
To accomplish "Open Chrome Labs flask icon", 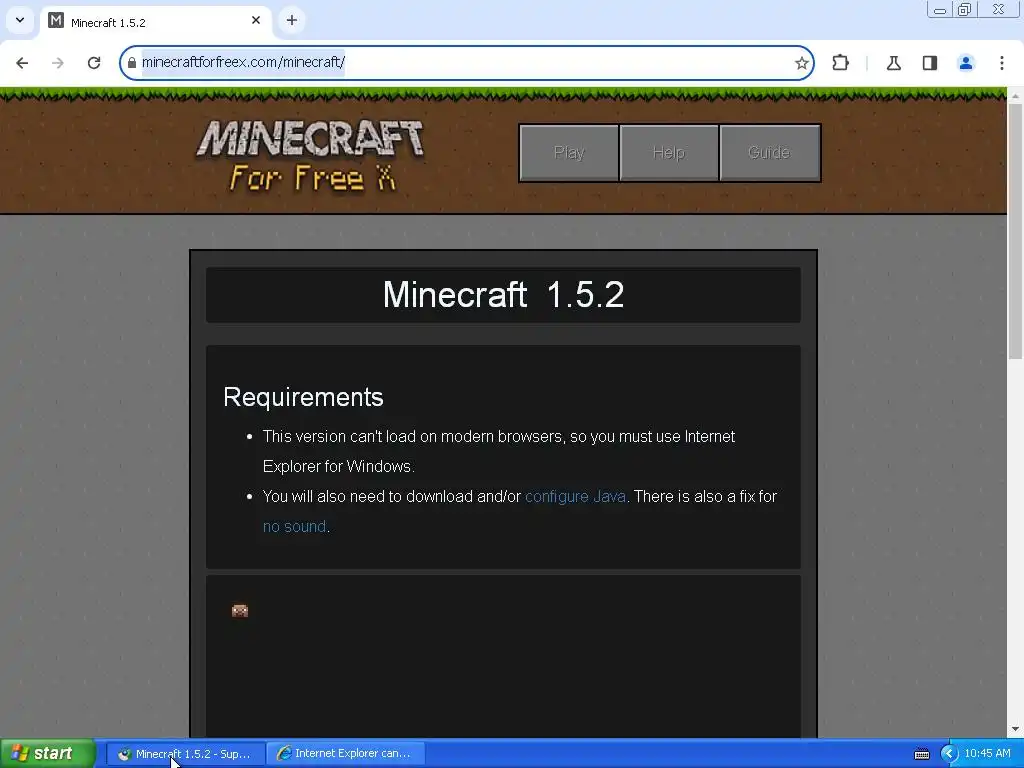I will point(894,63).
